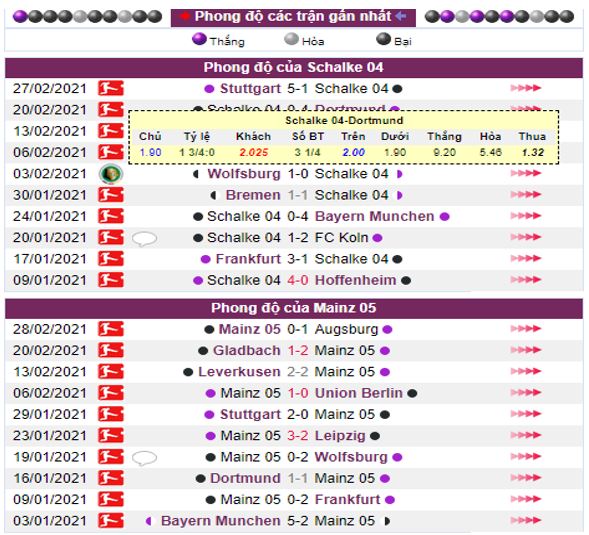589x535 pixels.
Task: Open the comment bubble on 20/01/2021 Koln match
Action: pyautogui.click(x=144, y=239)
